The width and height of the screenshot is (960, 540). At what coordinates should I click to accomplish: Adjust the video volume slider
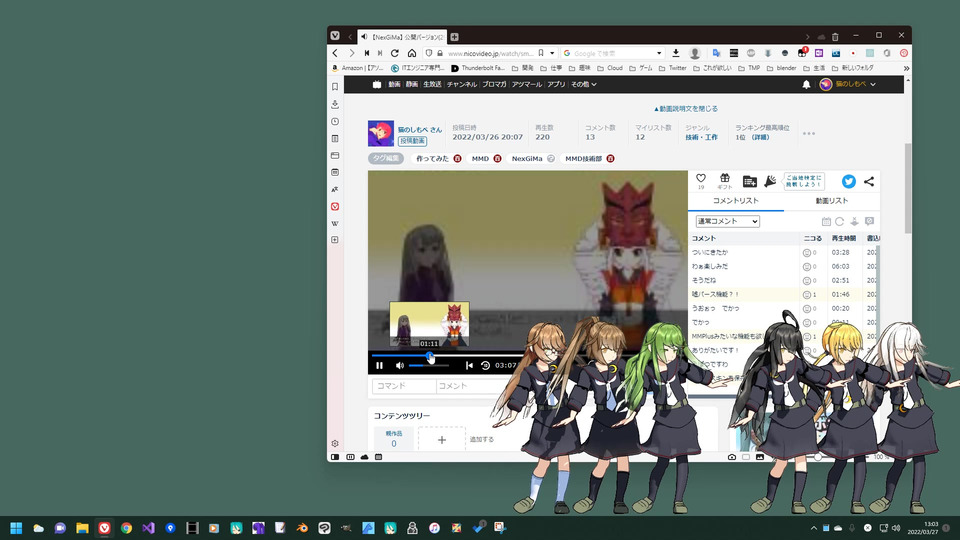(x=429, y=366)
